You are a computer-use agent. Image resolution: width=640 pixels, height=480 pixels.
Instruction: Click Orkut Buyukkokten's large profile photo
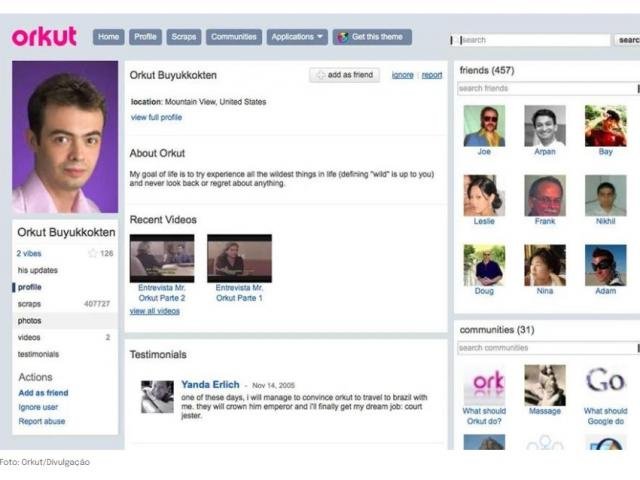click(x=65, y=137)
